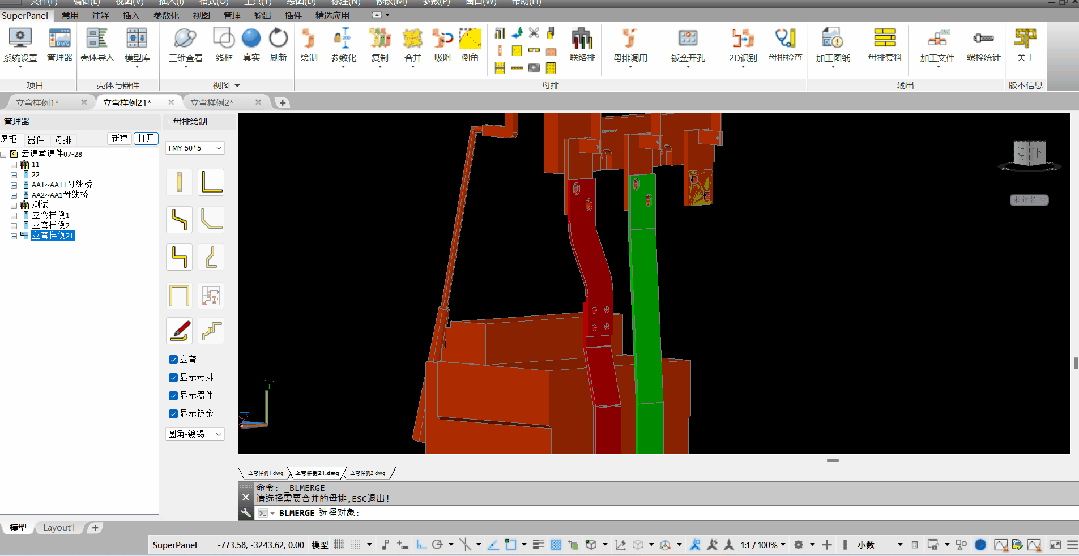Screen dimensions: 1079x556
Task: Click the copy busbar icon
Action: point(379,38)
